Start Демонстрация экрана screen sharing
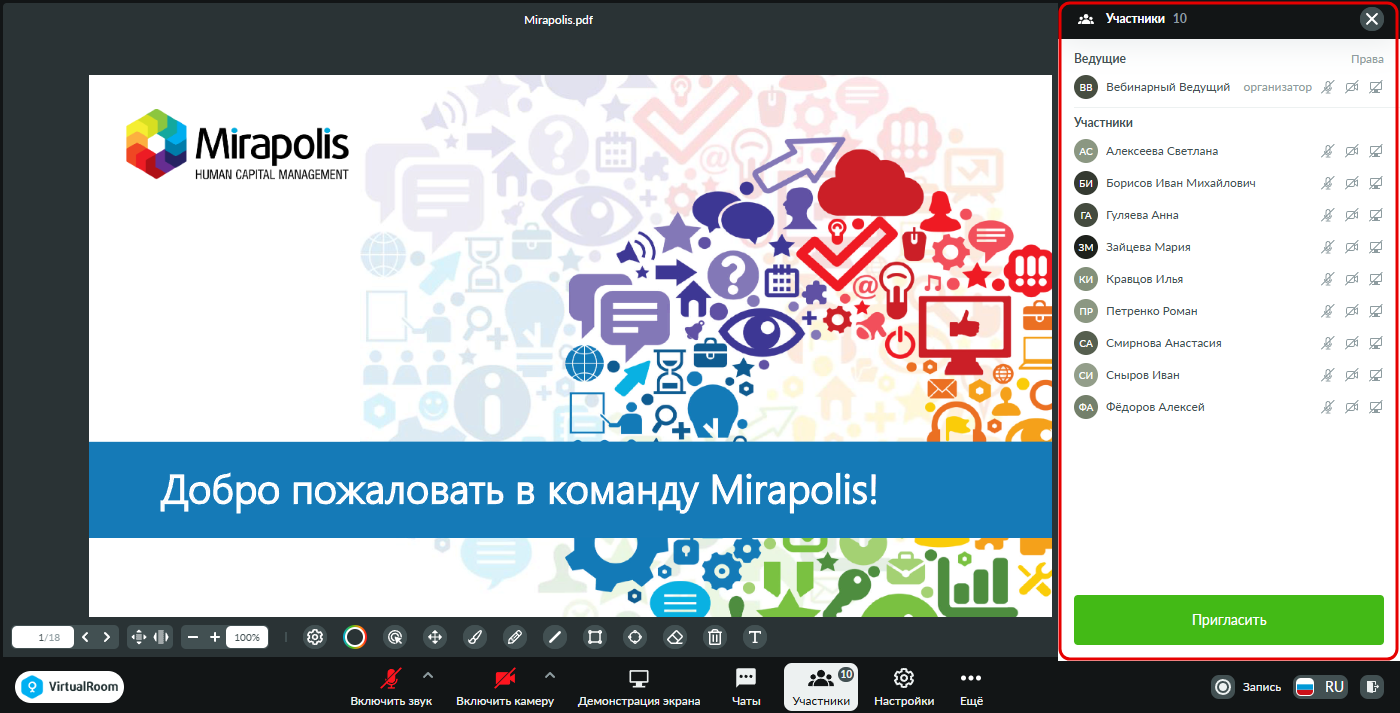1400x713 pixels. click(639, 687)
